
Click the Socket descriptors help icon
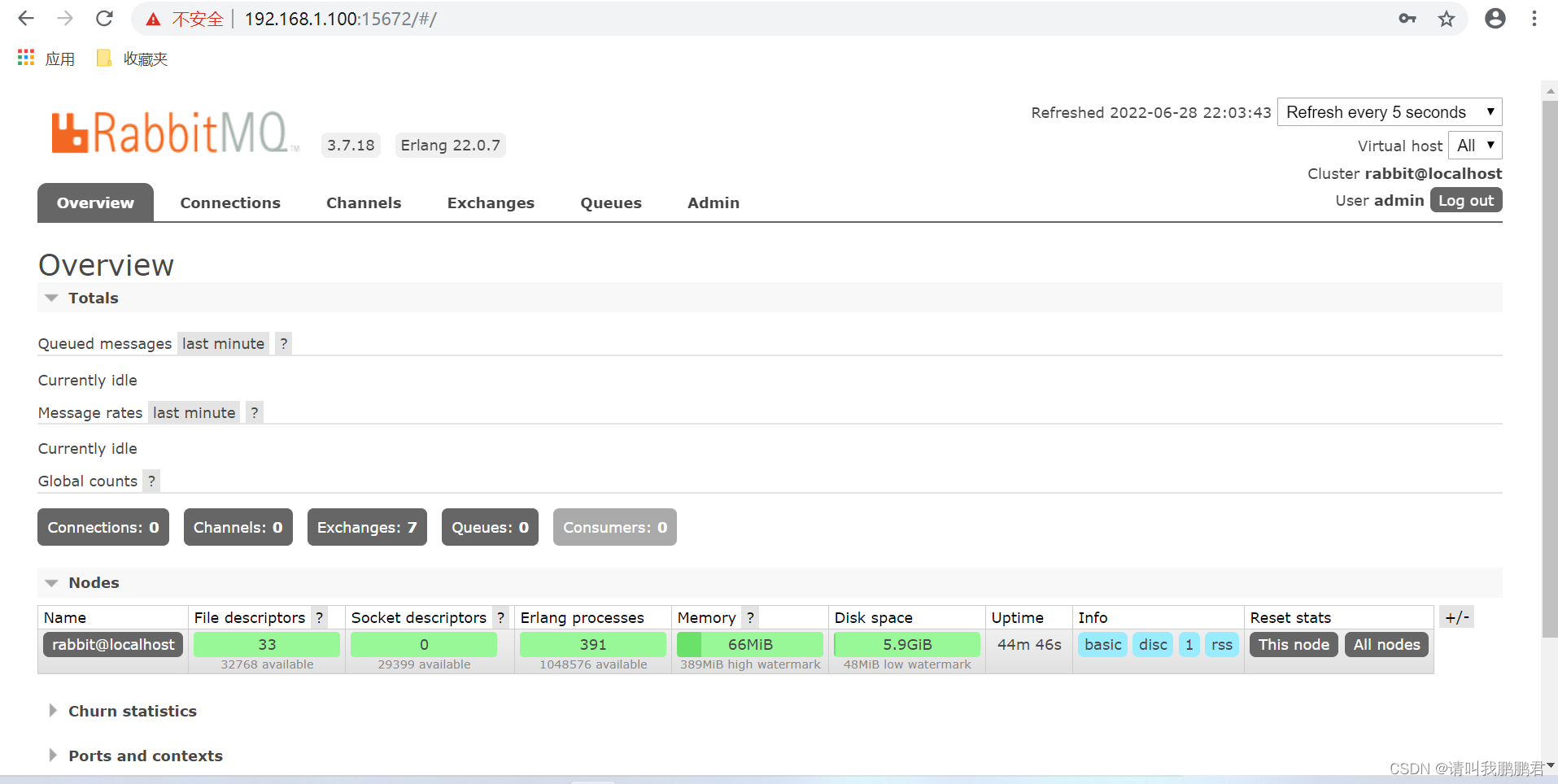[500, 617]
